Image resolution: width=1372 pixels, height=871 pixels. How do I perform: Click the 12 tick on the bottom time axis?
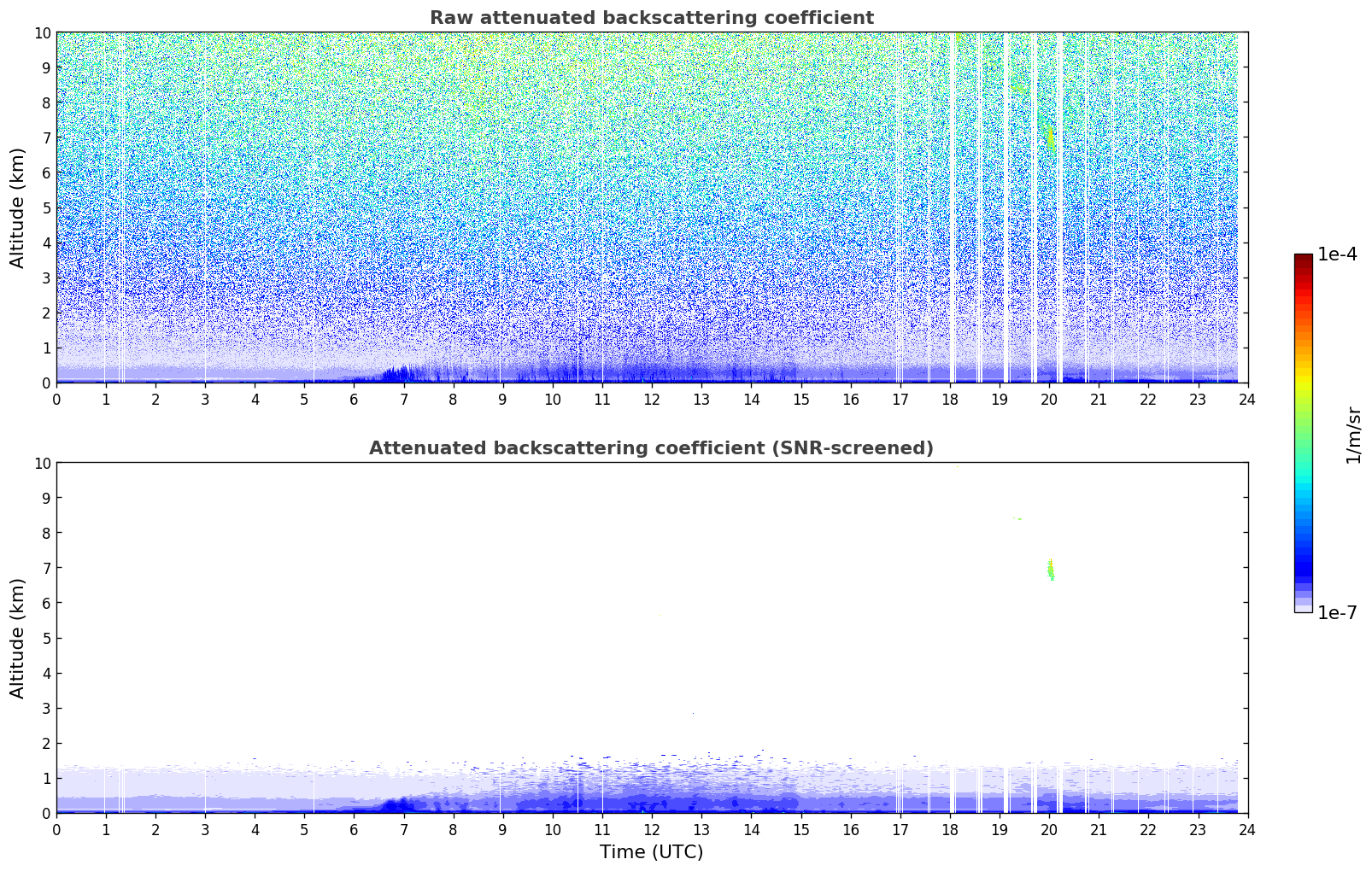[x=651, y=830]
